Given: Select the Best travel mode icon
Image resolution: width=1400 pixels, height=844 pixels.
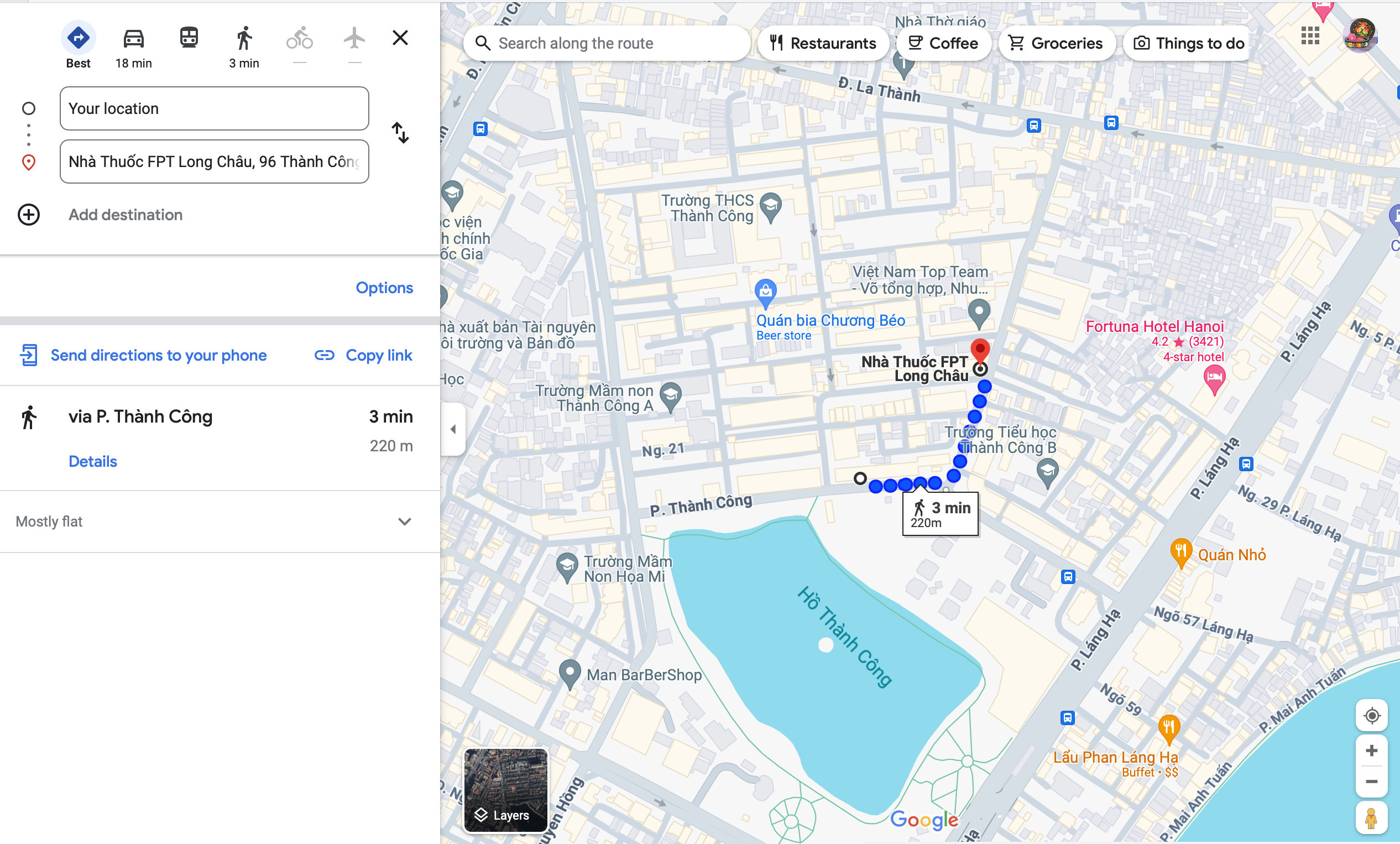Looking at the screenshot, I should point(79,38).
